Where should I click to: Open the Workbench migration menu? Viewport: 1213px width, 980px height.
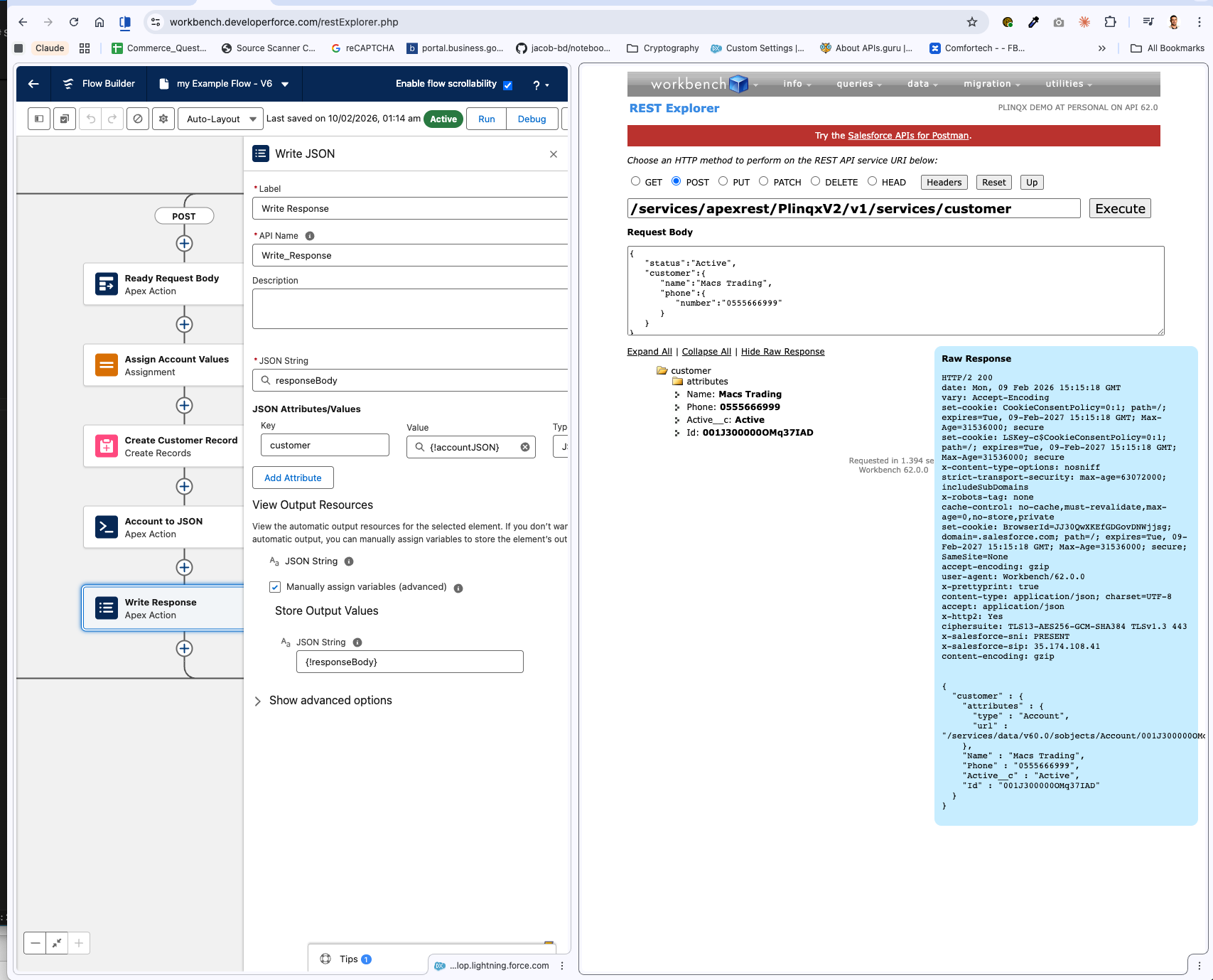click(x=991, y=84)
